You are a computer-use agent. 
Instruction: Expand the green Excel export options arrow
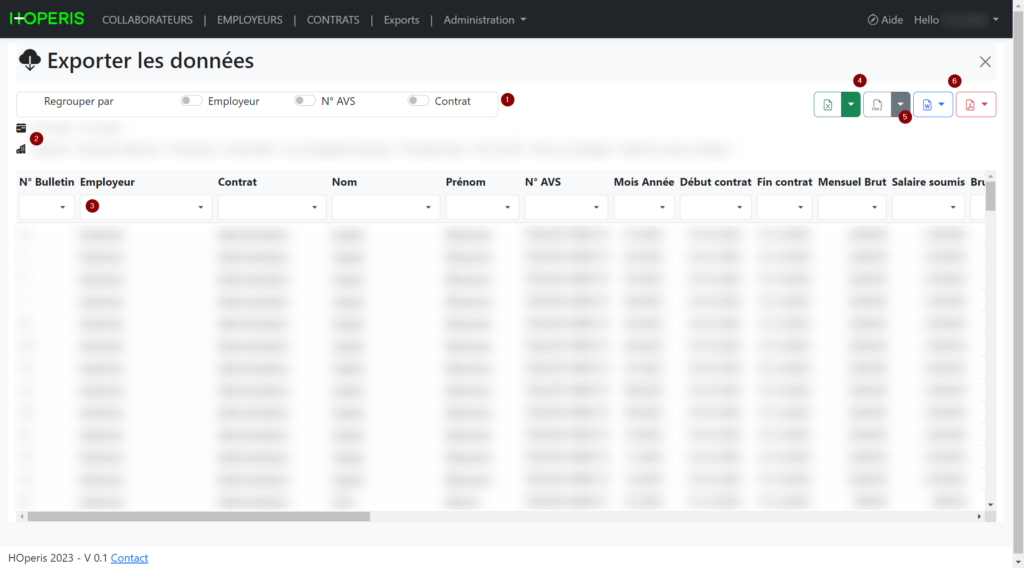click(851, 105)
